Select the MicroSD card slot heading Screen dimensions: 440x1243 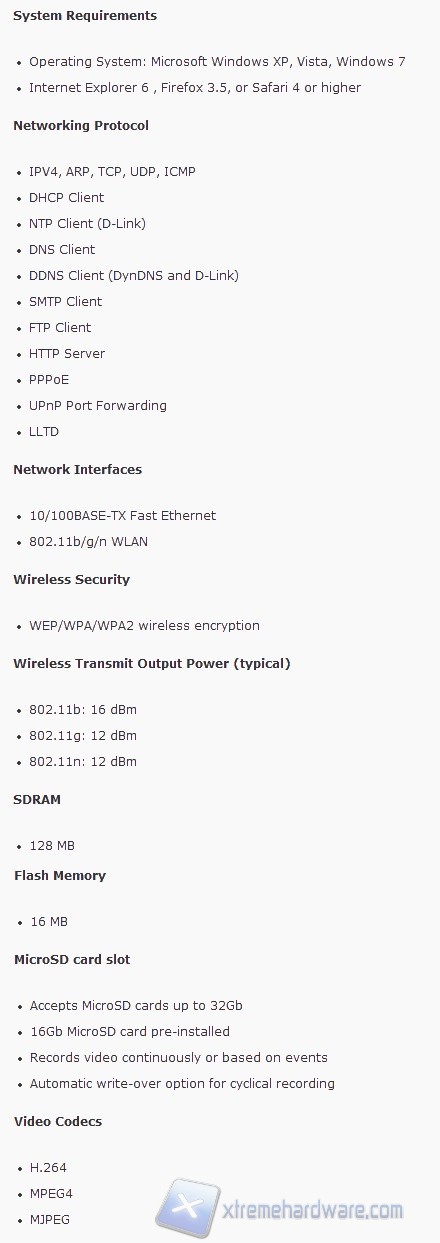72,960
